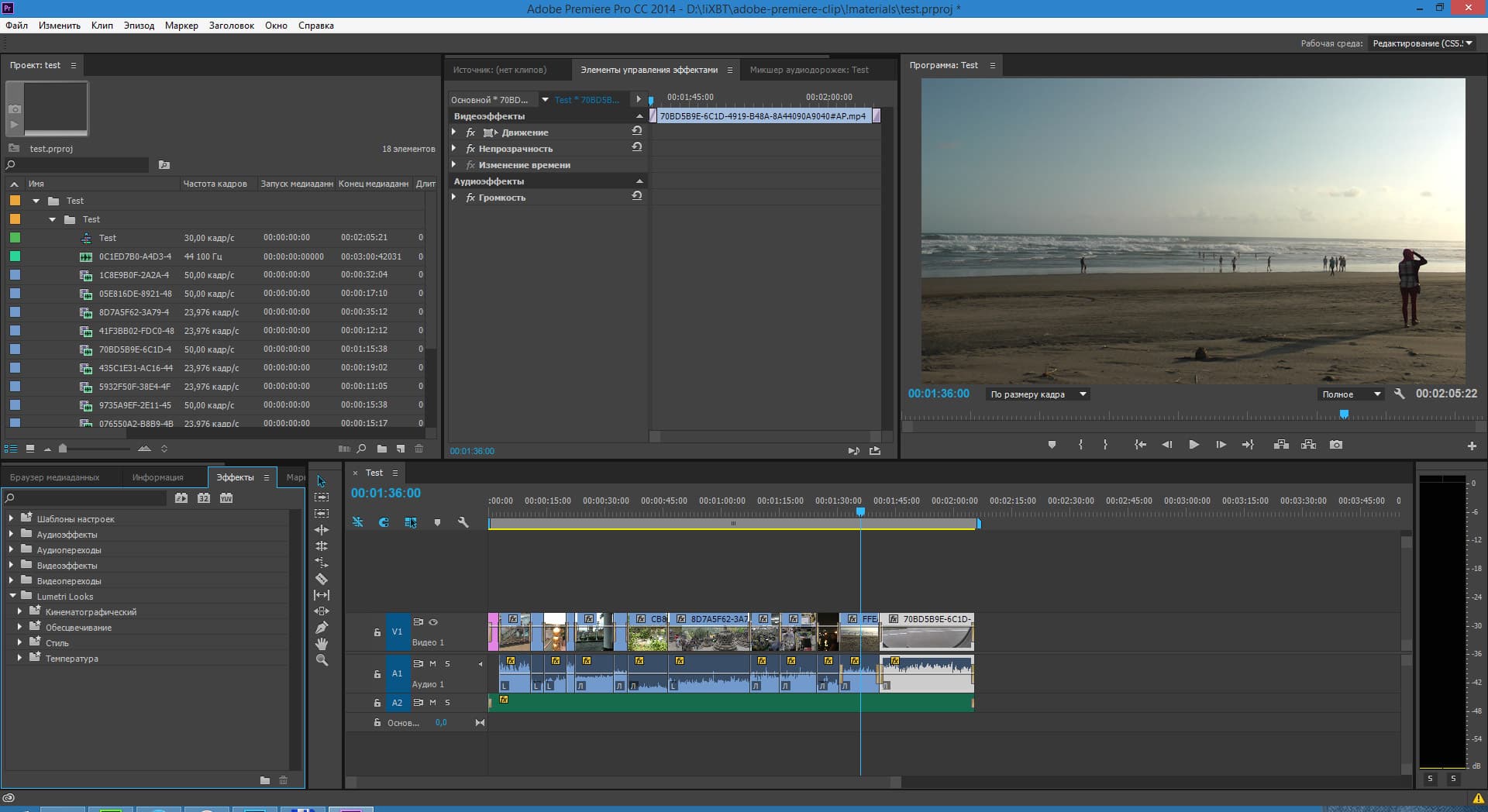This screenshot has height=812, width=1488.
Task: Select the Hand tool
Action: click(x=322, y=644)
